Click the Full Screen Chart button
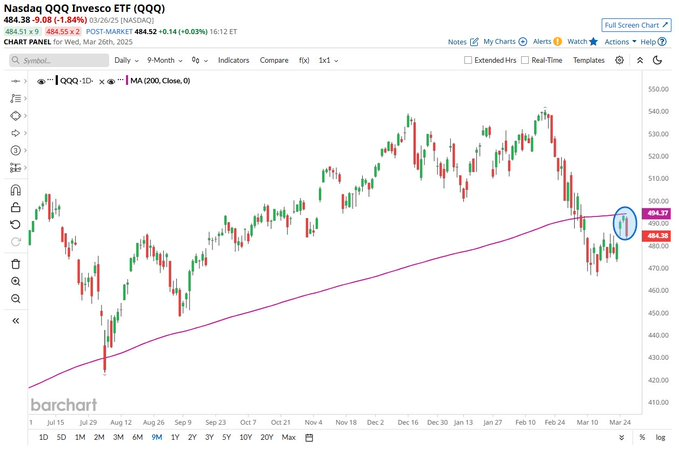 pyautogui.click(x=638, y=24)
